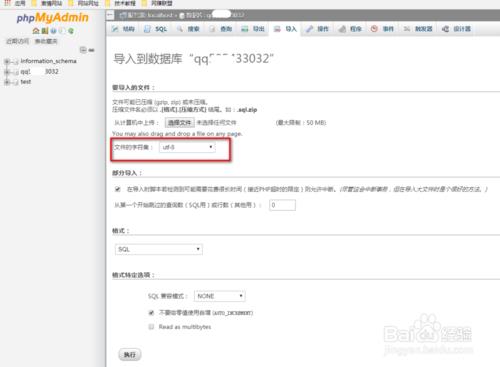Open the Operations (操作) tab with wrench icon
The height and width of the screenshot is (367, 500).
(317, 29)
